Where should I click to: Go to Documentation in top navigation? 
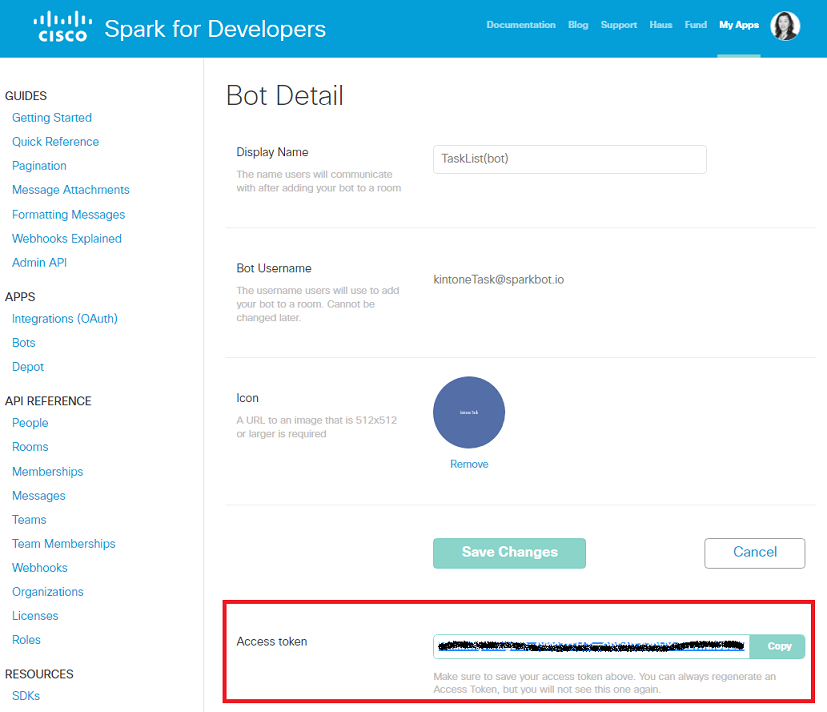point(521,25)
